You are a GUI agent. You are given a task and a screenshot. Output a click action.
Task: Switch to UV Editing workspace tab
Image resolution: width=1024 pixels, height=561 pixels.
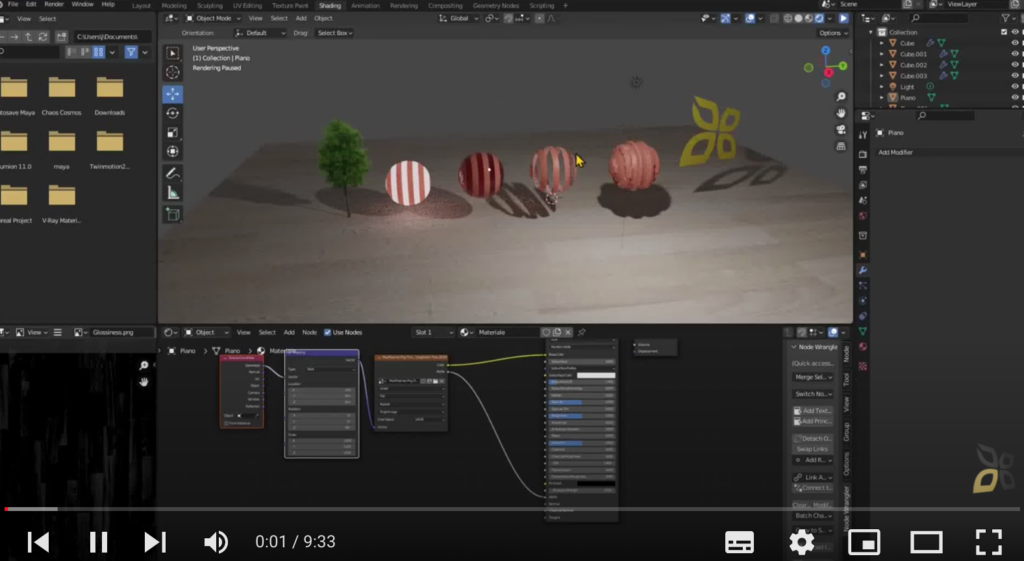[247, 5]
